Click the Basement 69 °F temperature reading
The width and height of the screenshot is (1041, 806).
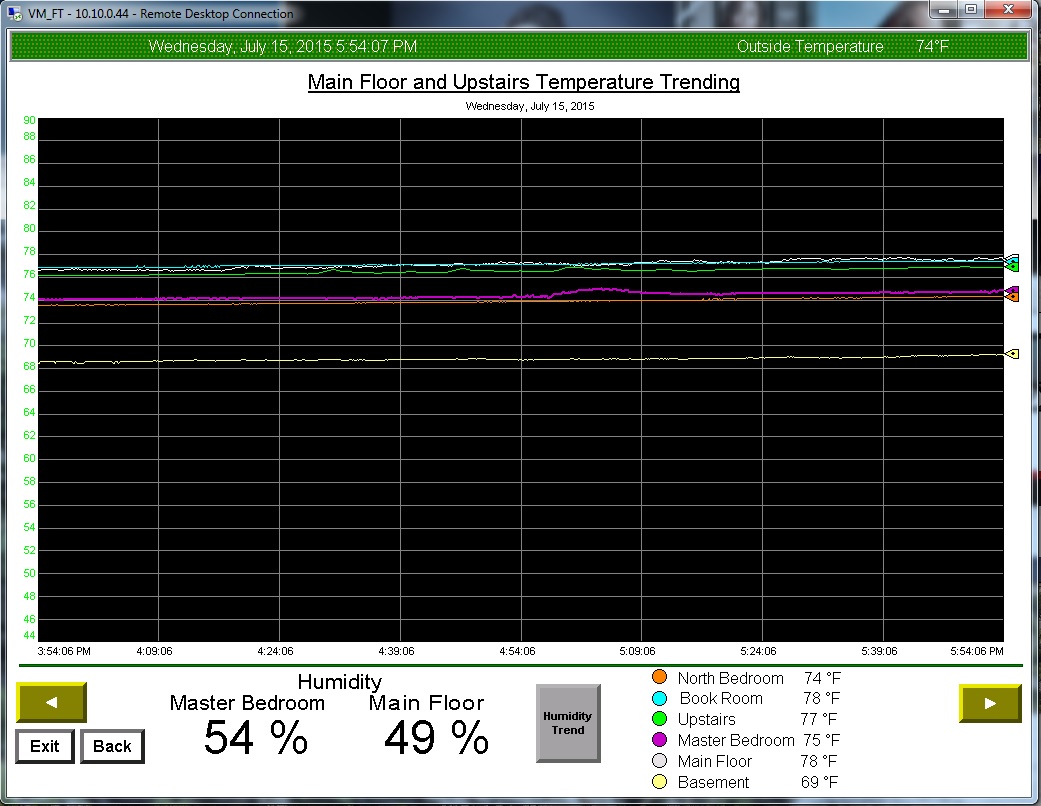(x=820, y=782)
